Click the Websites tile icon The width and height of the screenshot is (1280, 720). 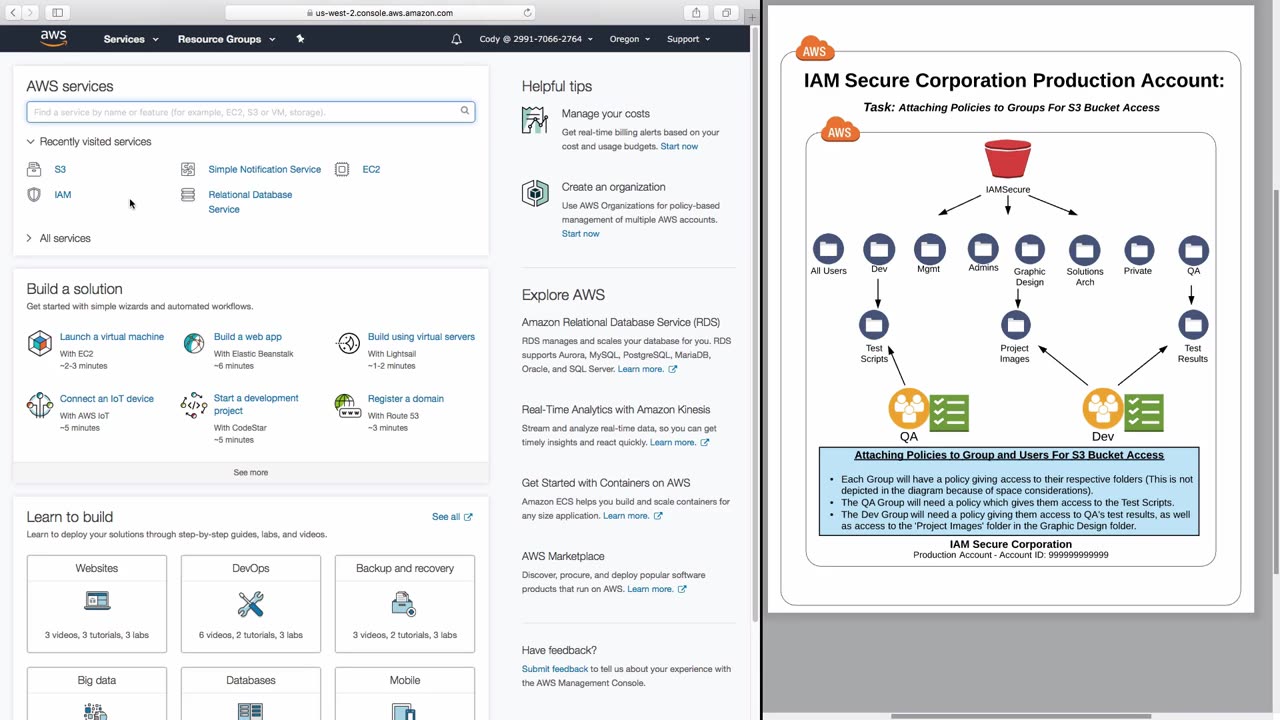pos(97,601)
